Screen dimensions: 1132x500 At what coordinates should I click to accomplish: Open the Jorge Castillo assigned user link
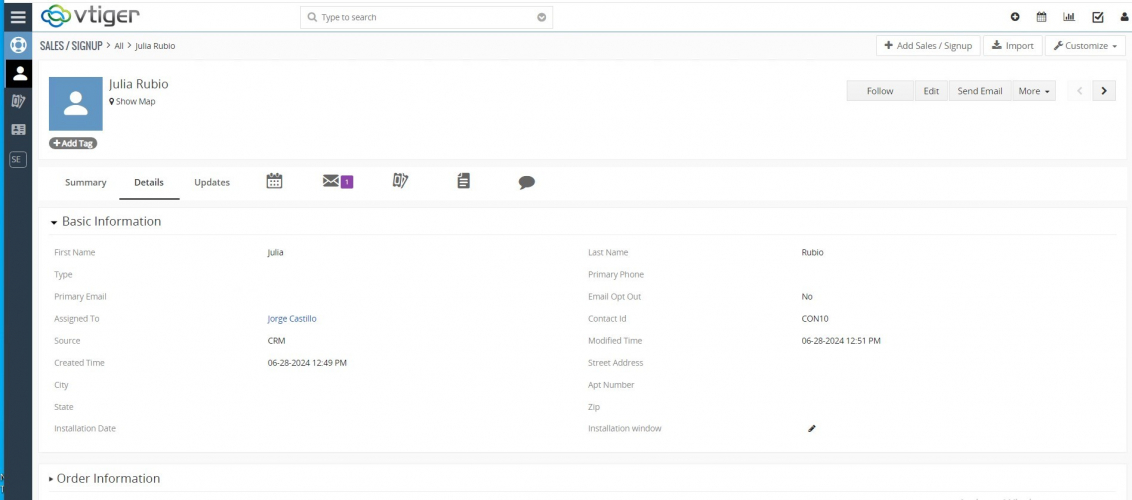(292, 318)
